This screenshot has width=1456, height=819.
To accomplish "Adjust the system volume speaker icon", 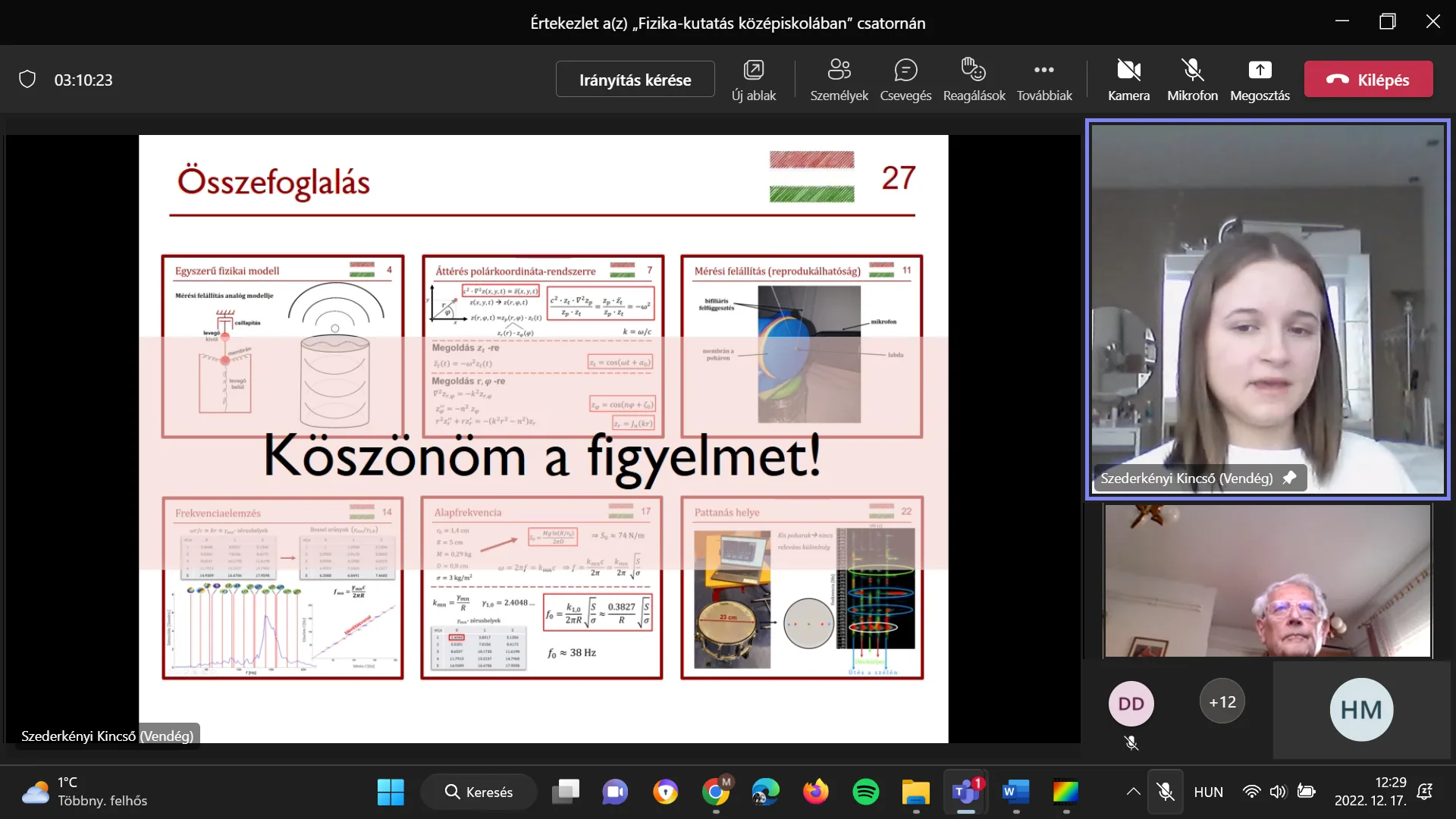I will click(1278, 792).
